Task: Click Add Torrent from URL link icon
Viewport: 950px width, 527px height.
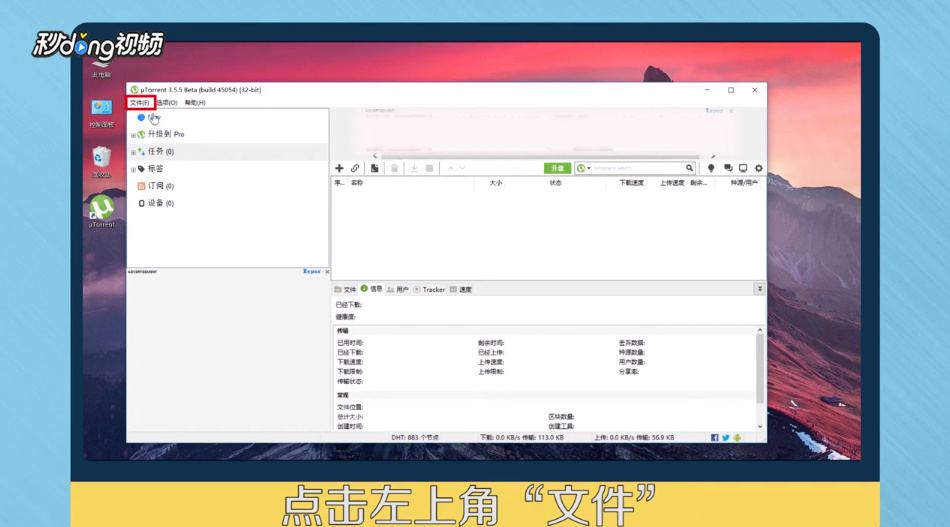Action: pos(355,168)
